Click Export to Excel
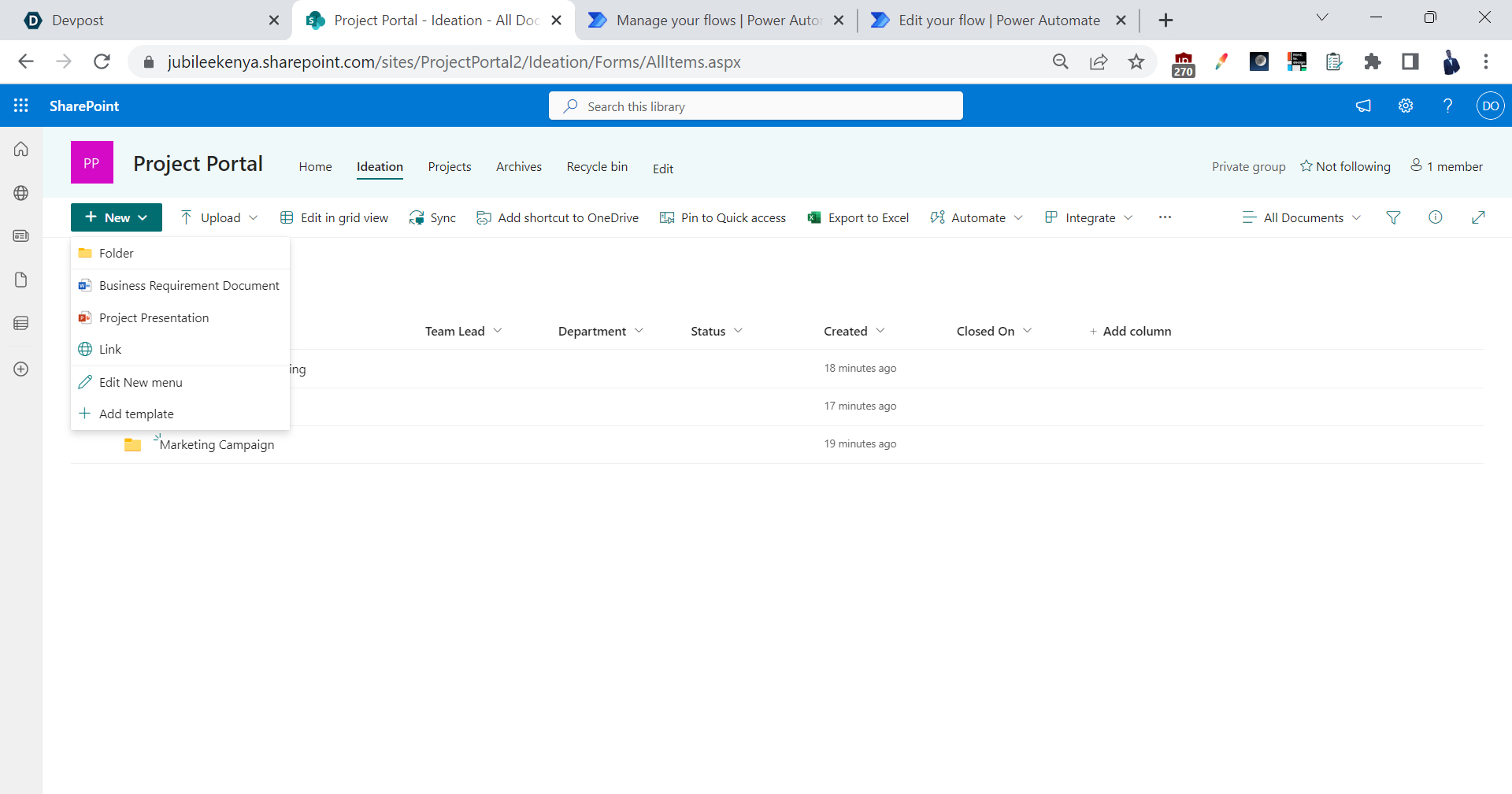 click(858, 217)
